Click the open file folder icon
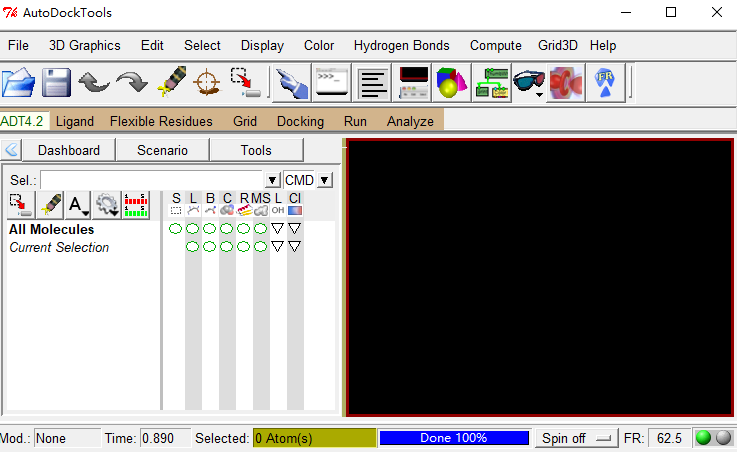Screen dimensions: 737x453 (x=19, y=83)
